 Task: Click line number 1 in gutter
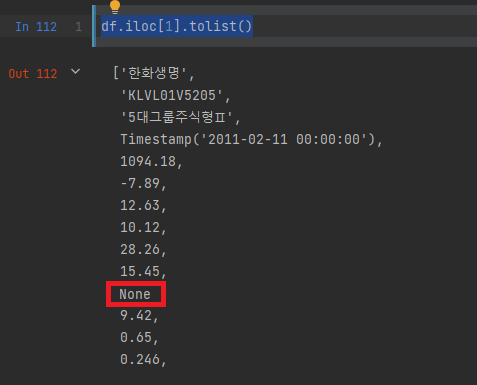pyautogui.click(x=79, y=27)
